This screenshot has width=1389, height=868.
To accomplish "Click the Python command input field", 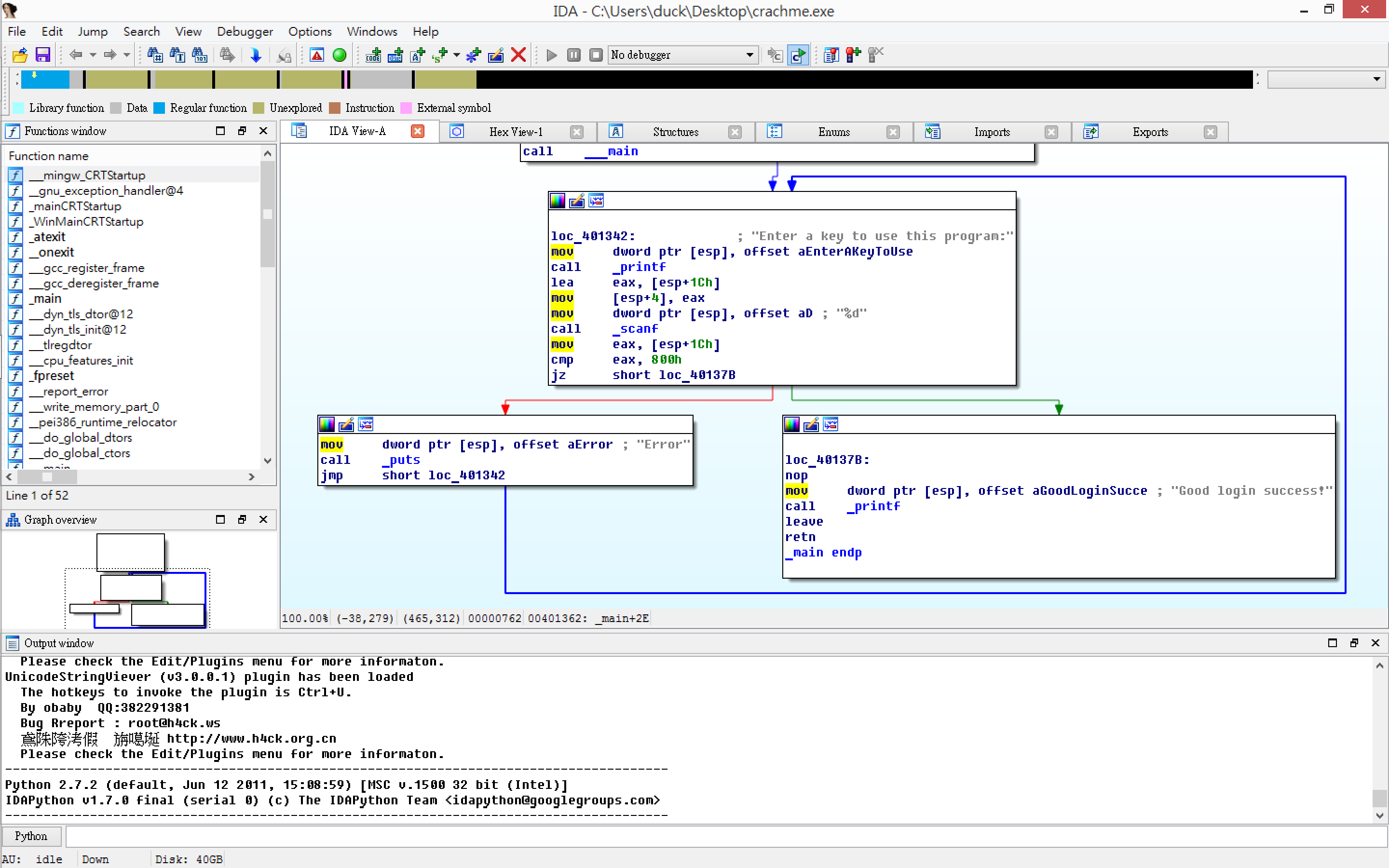I will point(723,836).
